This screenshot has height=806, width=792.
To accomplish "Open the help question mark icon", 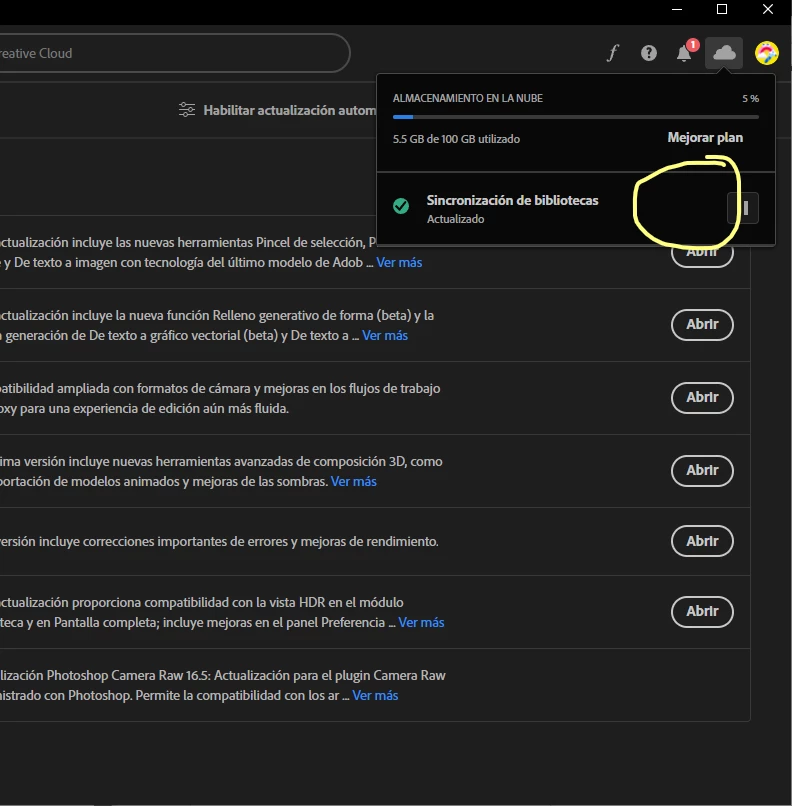I will click(x=649, y=53).
